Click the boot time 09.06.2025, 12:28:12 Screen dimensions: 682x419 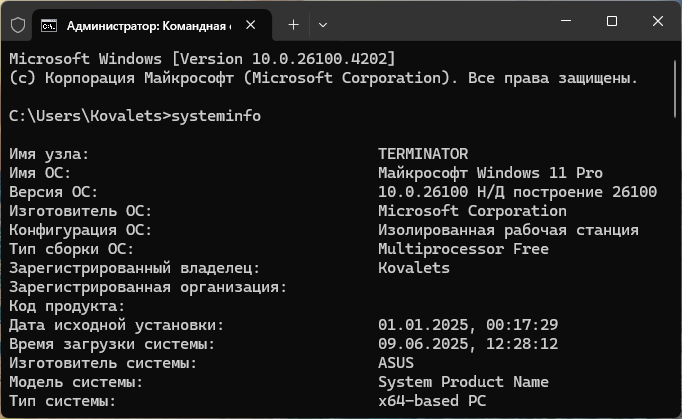point(468,344)
